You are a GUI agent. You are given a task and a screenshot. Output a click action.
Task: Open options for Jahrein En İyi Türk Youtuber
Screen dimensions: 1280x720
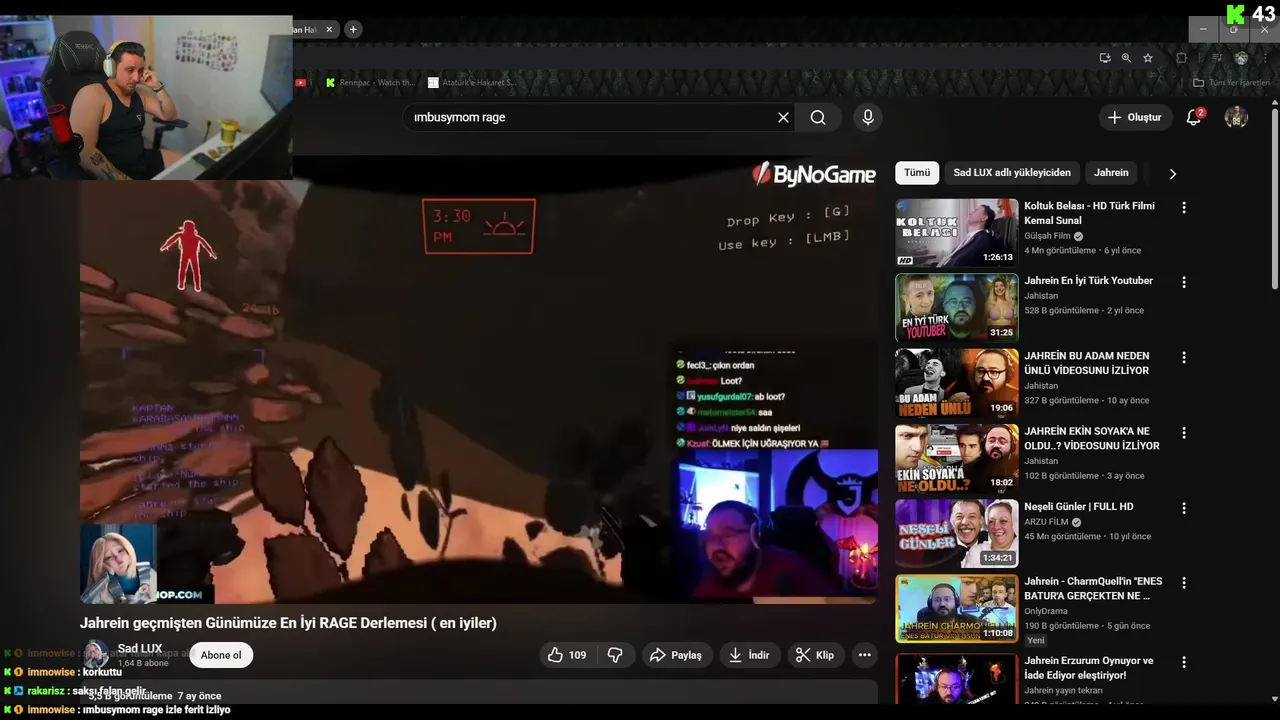pos(1184,282)
